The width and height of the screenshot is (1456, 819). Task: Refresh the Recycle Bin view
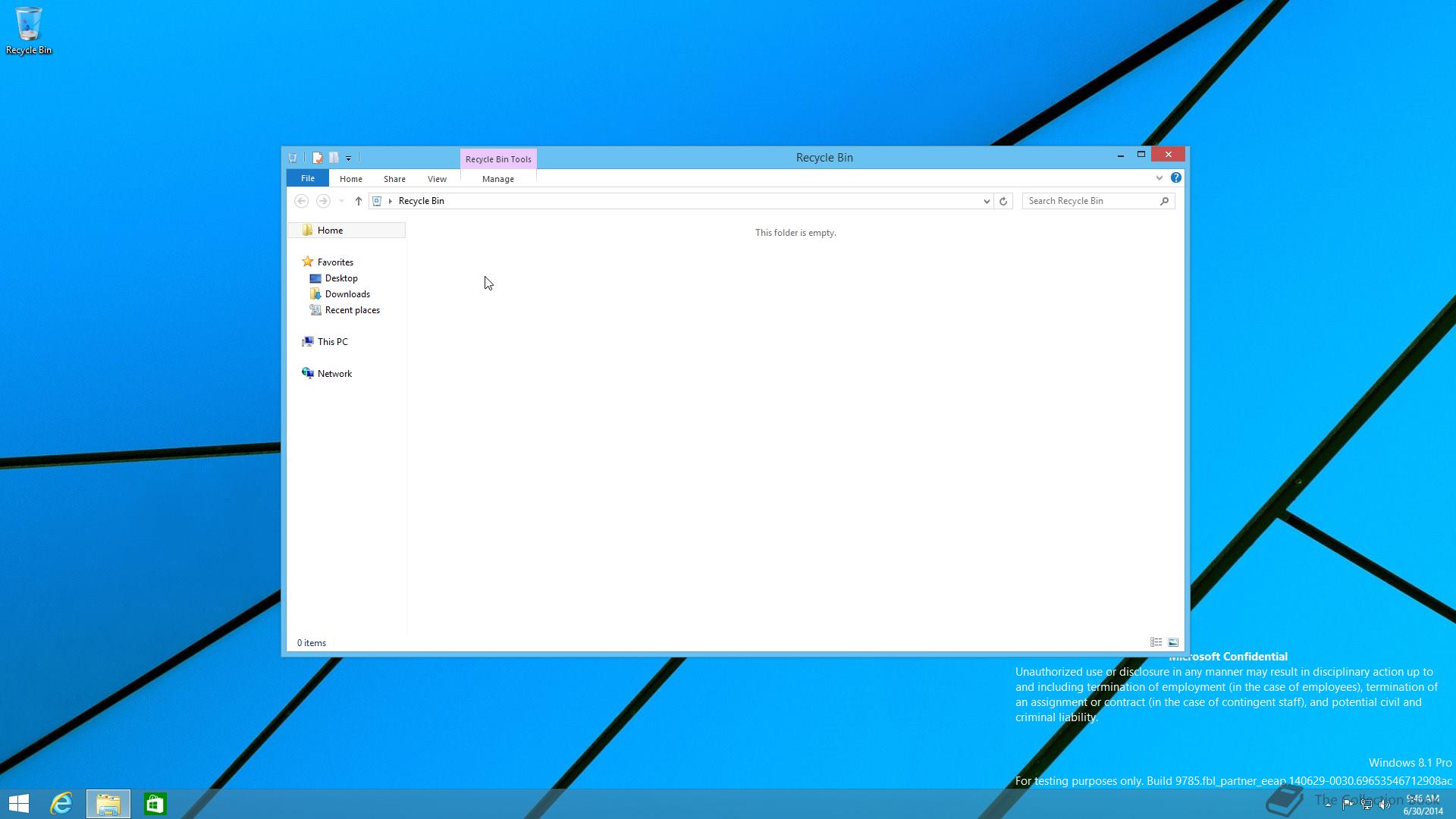[x=1003, y=201]
